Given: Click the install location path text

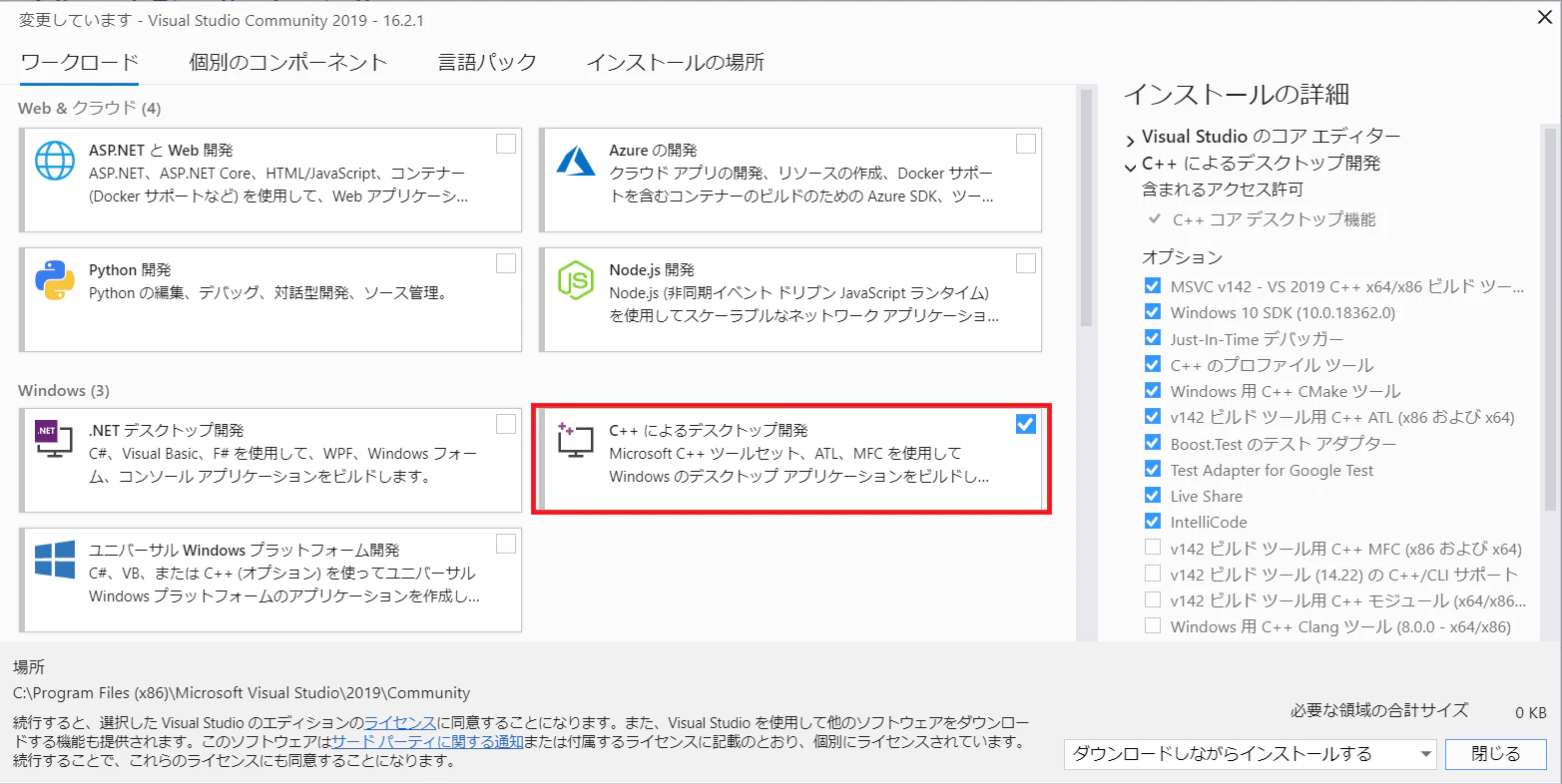Looking at the screenshot, I should [242, 692].
